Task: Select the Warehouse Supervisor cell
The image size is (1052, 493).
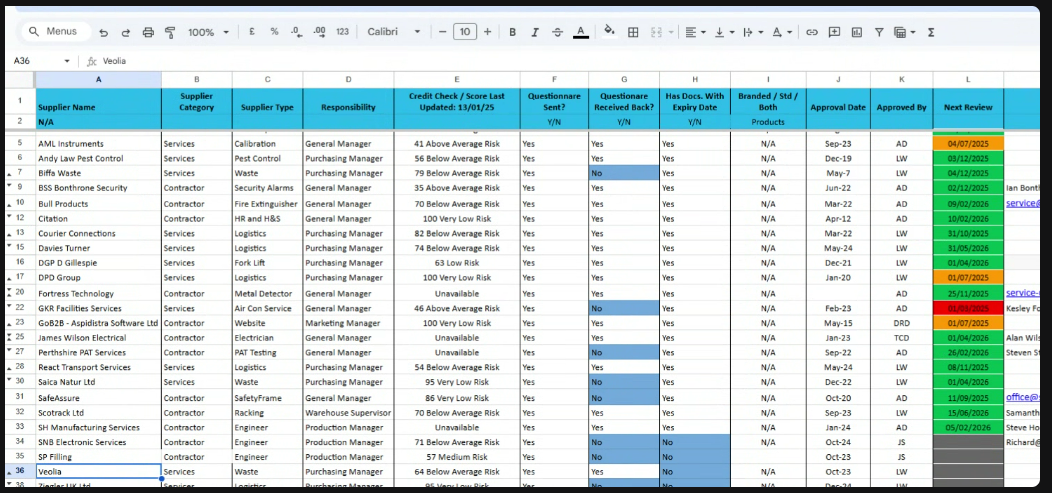Action: click(348, 413)
